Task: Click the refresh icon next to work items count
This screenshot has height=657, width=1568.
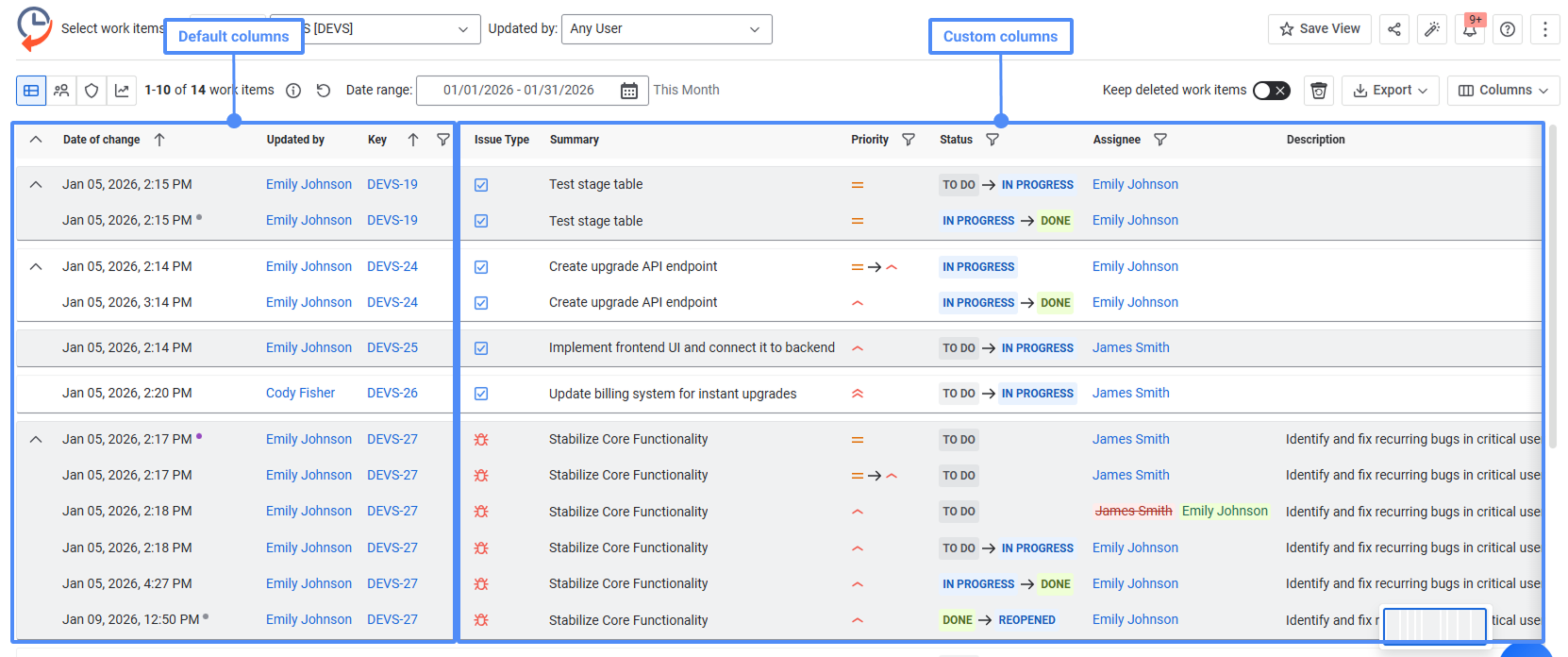Action: click(x=324, y=91)
